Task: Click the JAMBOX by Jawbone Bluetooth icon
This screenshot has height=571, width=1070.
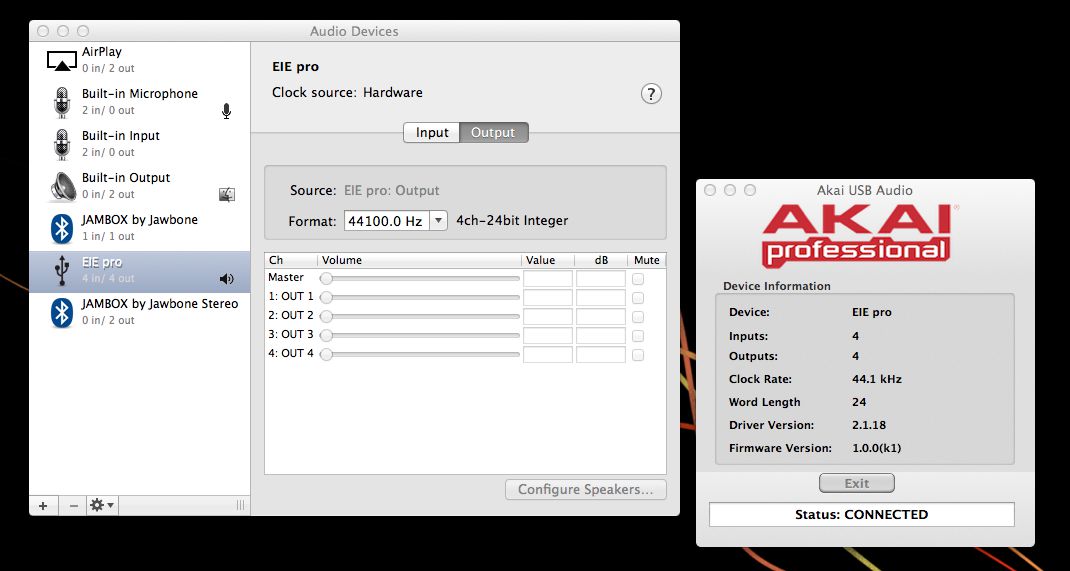Action: click(62, 228)
